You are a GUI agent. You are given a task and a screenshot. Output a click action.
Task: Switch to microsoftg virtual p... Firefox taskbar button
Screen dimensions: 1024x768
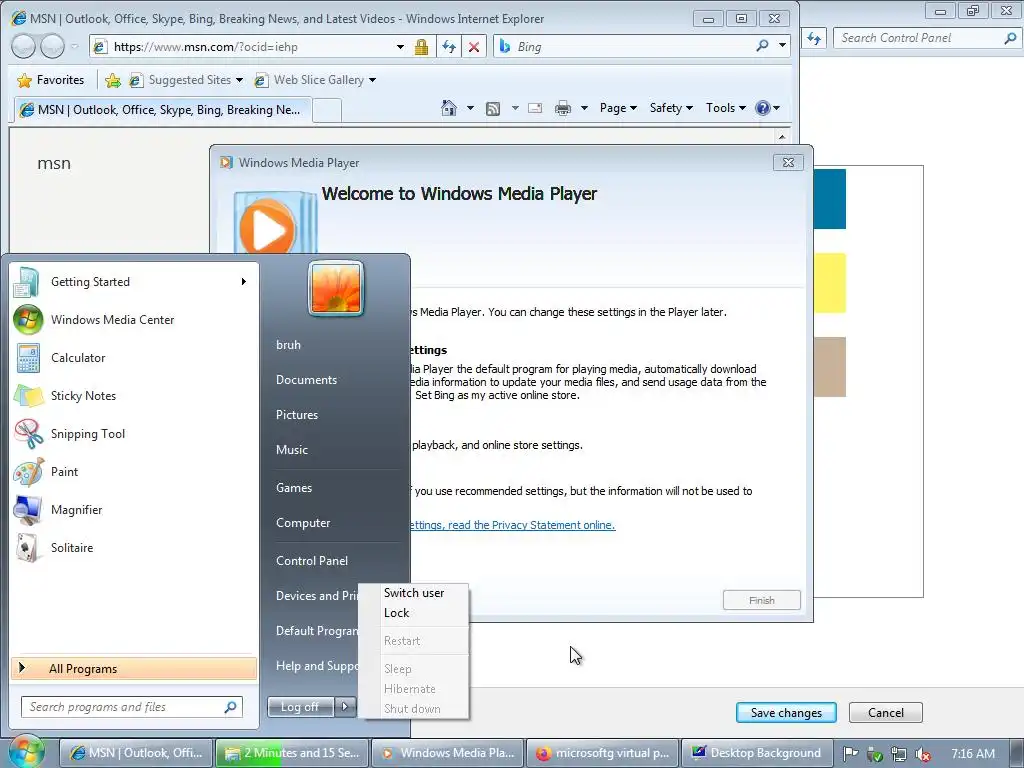[x=603, y=753]
